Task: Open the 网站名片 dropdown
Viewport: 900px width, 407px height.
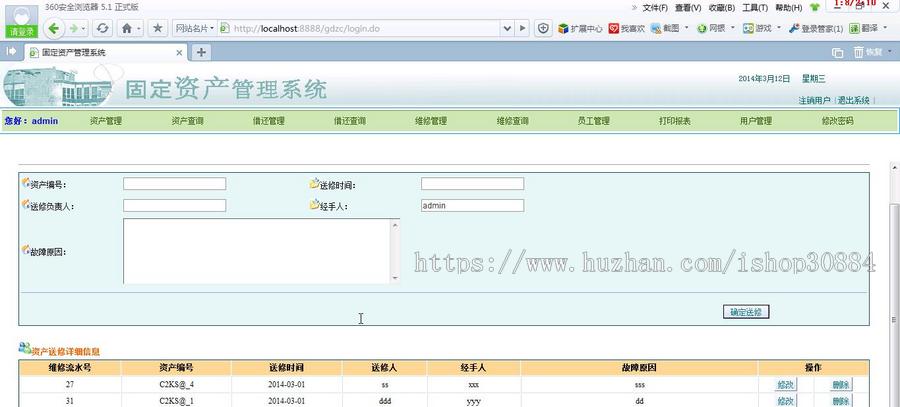Action: point(195,28)
